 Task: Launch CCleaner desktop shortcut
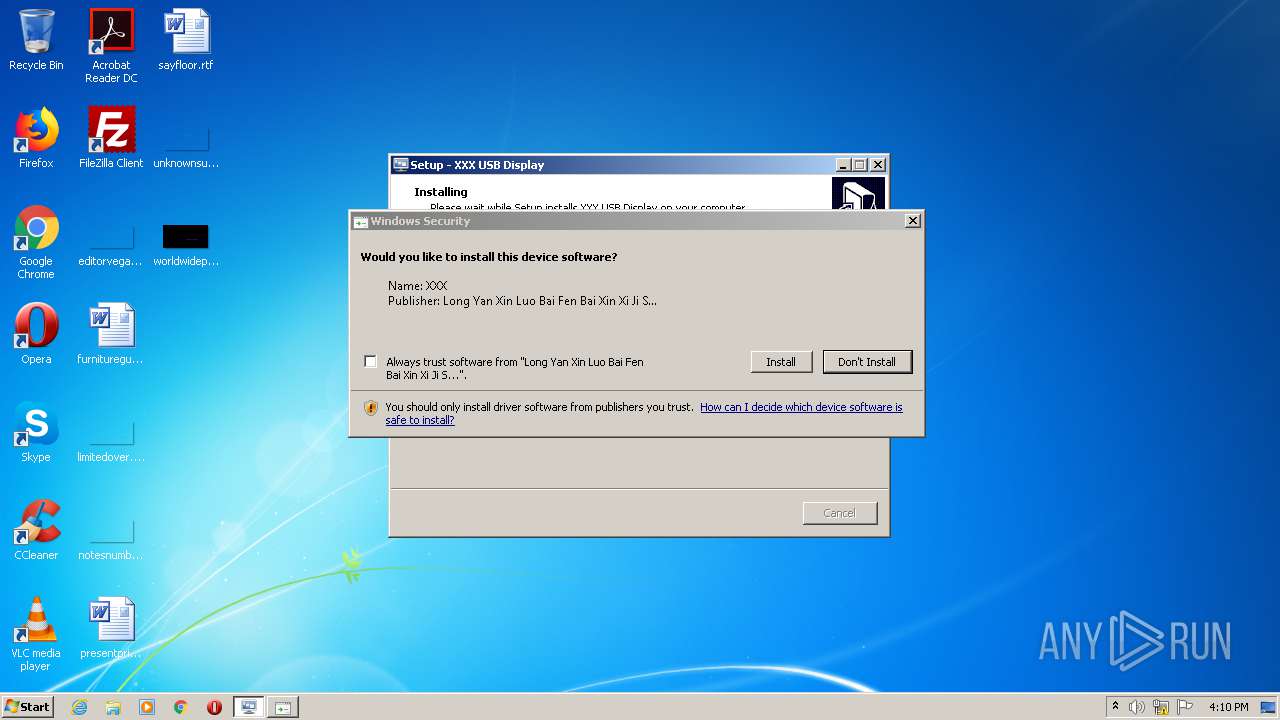(36, 530)
